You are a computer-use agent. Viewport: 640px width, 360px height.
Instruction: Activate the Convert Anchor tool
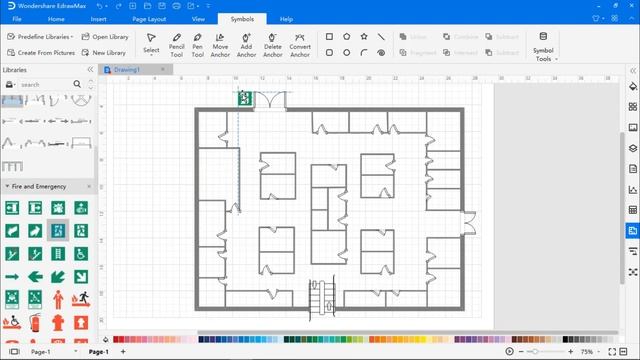pyautogui.click(x=300, y=45)
